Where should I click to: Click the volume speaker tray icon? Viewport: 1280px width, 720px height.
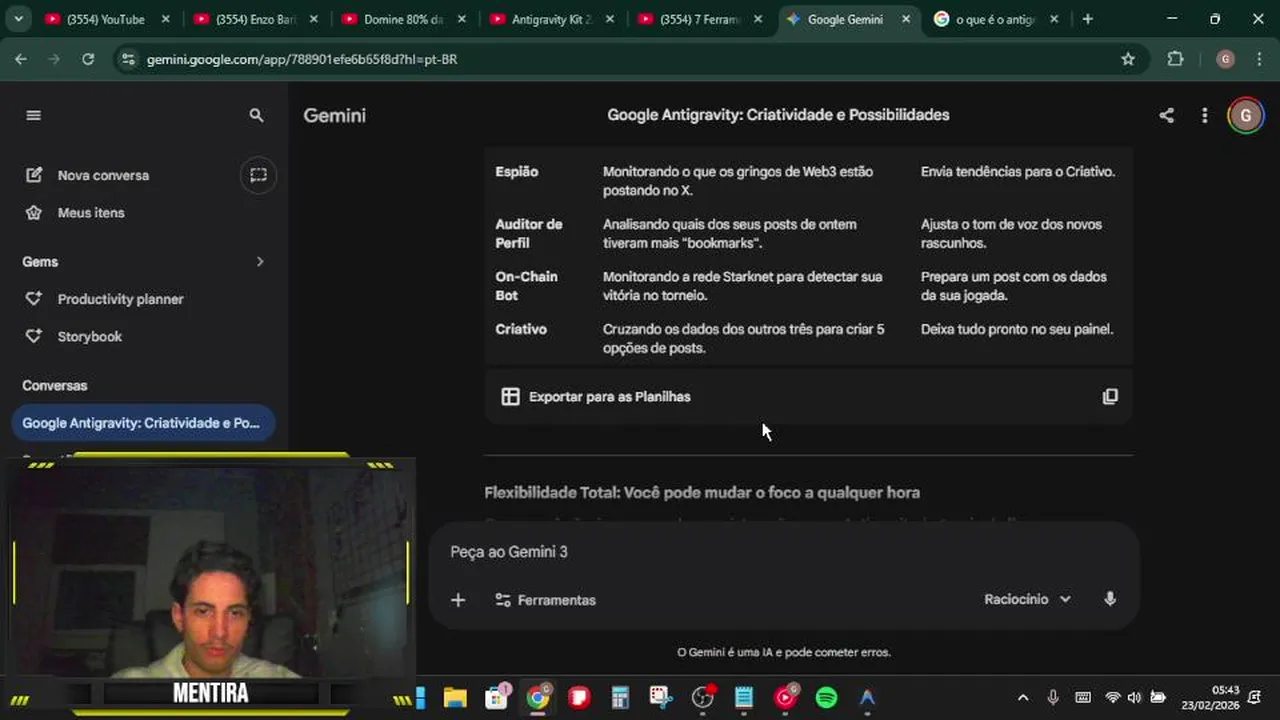(x=1134, y=698)
